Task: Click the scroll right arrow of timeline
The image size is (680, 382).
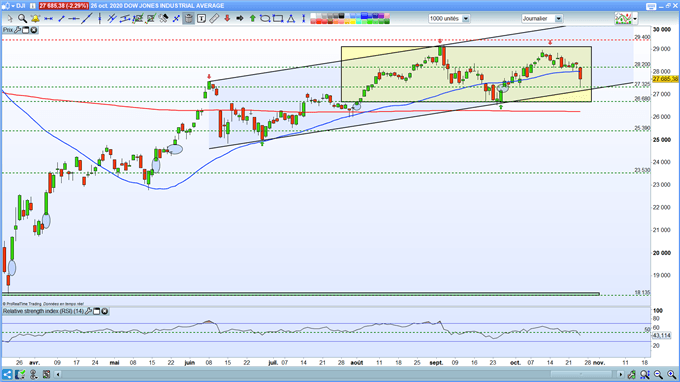Action: point(621,375)
